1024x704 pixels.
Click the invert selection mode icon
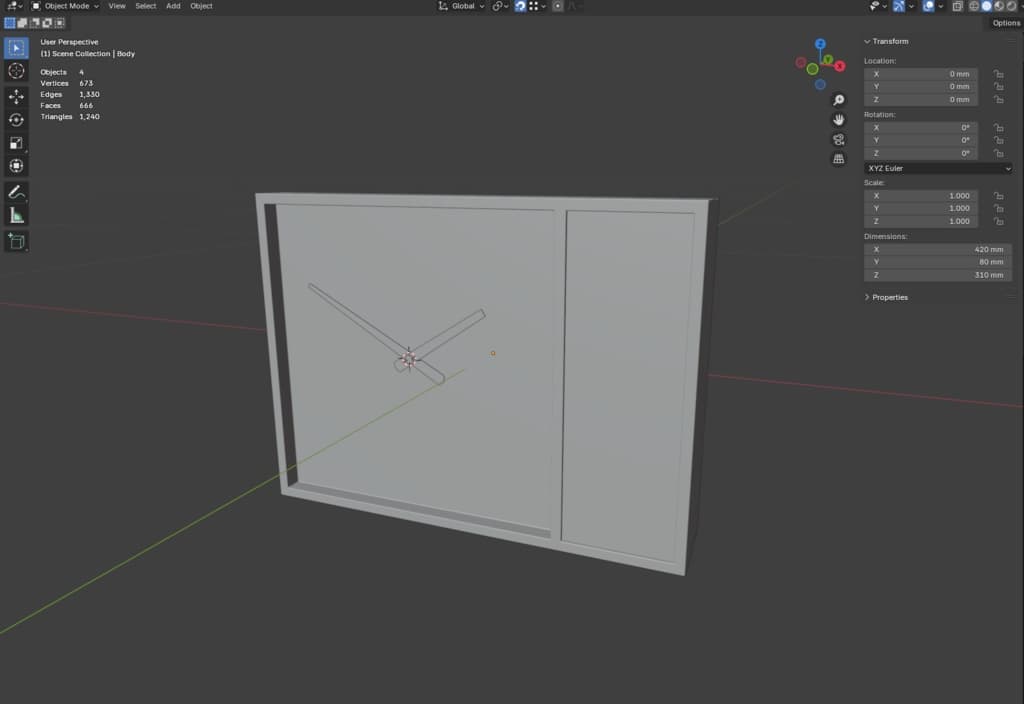click(x=47, y=23)
